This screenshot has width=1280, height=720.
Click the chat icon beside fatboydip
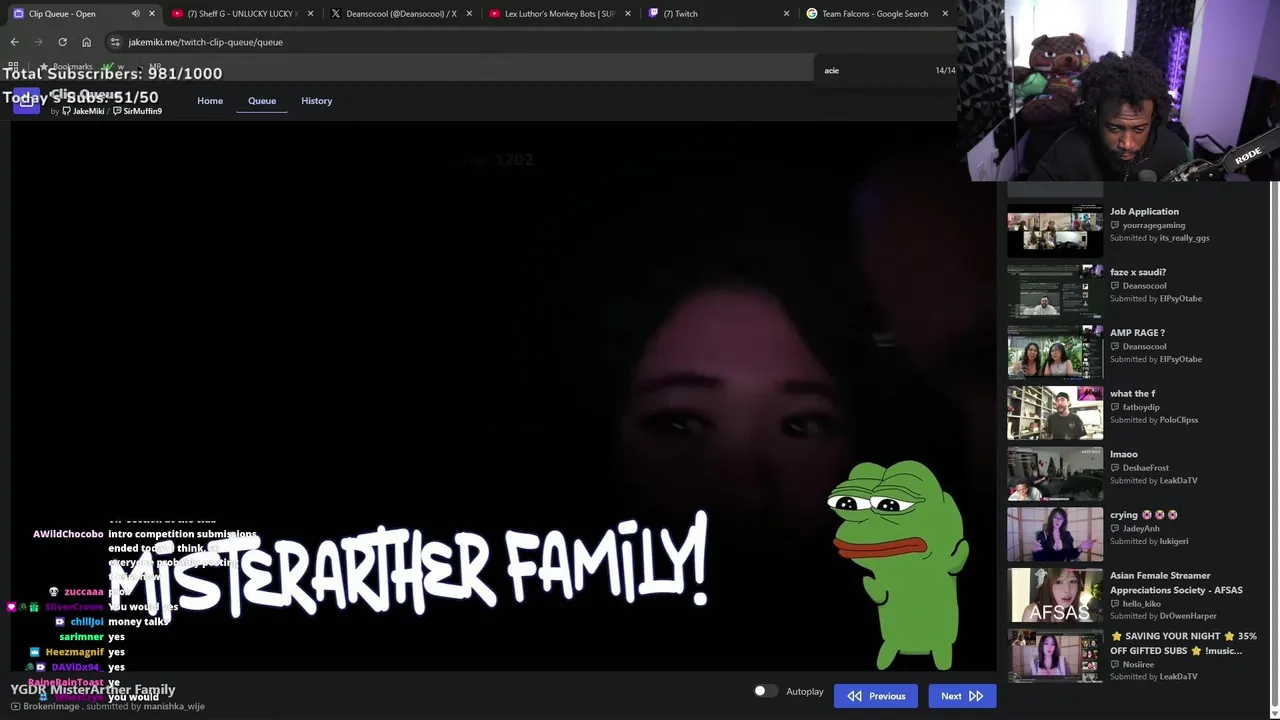[x=1115, y=408]
